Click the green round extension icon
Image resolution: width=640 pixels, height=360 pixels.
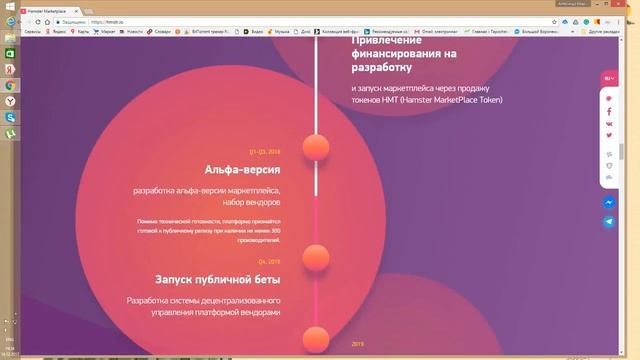point(586,22)
